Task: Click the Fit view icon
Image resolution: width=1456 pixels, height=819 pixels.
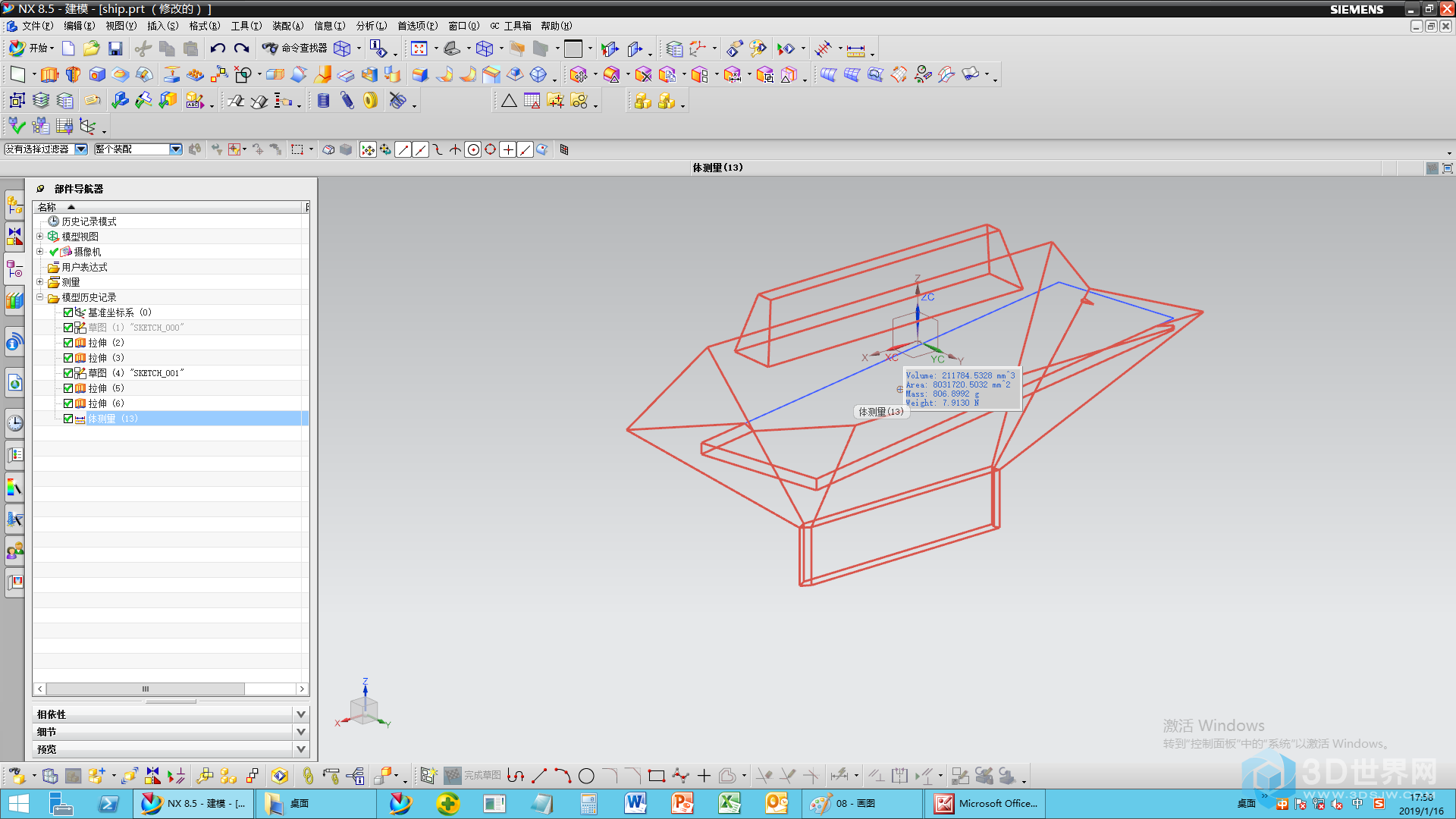Action: tap(419, 49)
